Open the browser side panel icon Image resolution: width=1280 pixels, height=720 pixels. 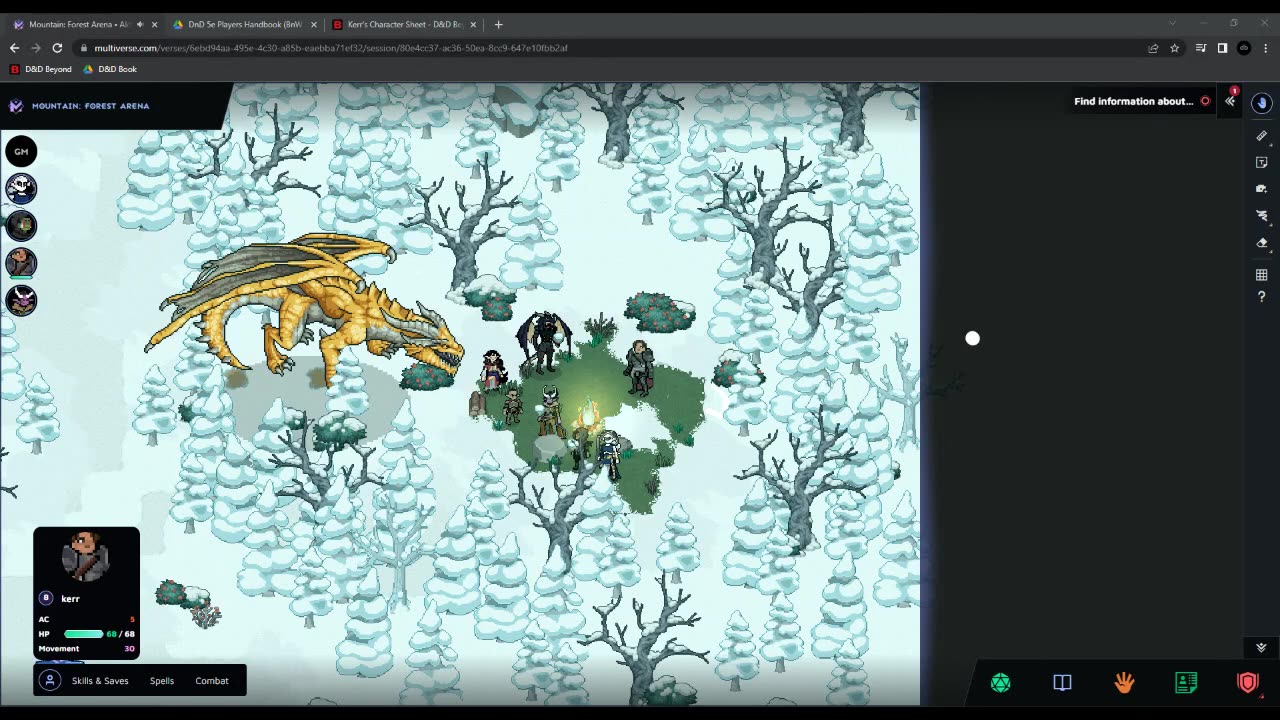coord(1222,48)
